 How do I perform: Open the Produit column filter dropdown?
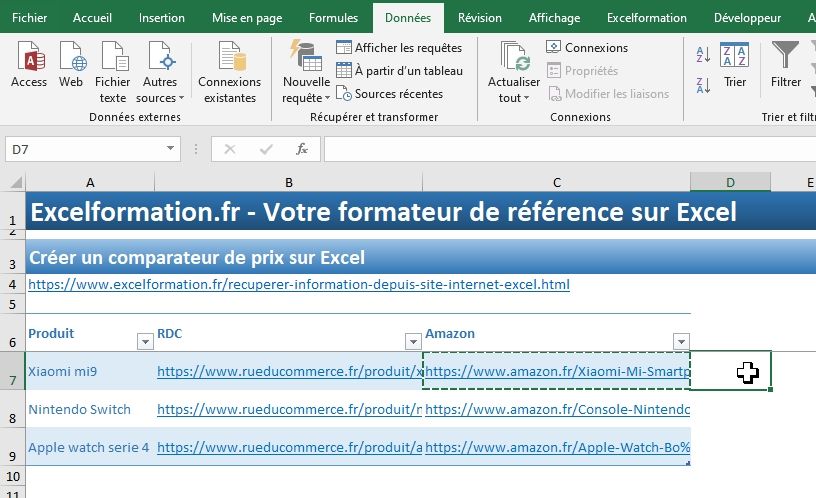[x=145, y=341]
